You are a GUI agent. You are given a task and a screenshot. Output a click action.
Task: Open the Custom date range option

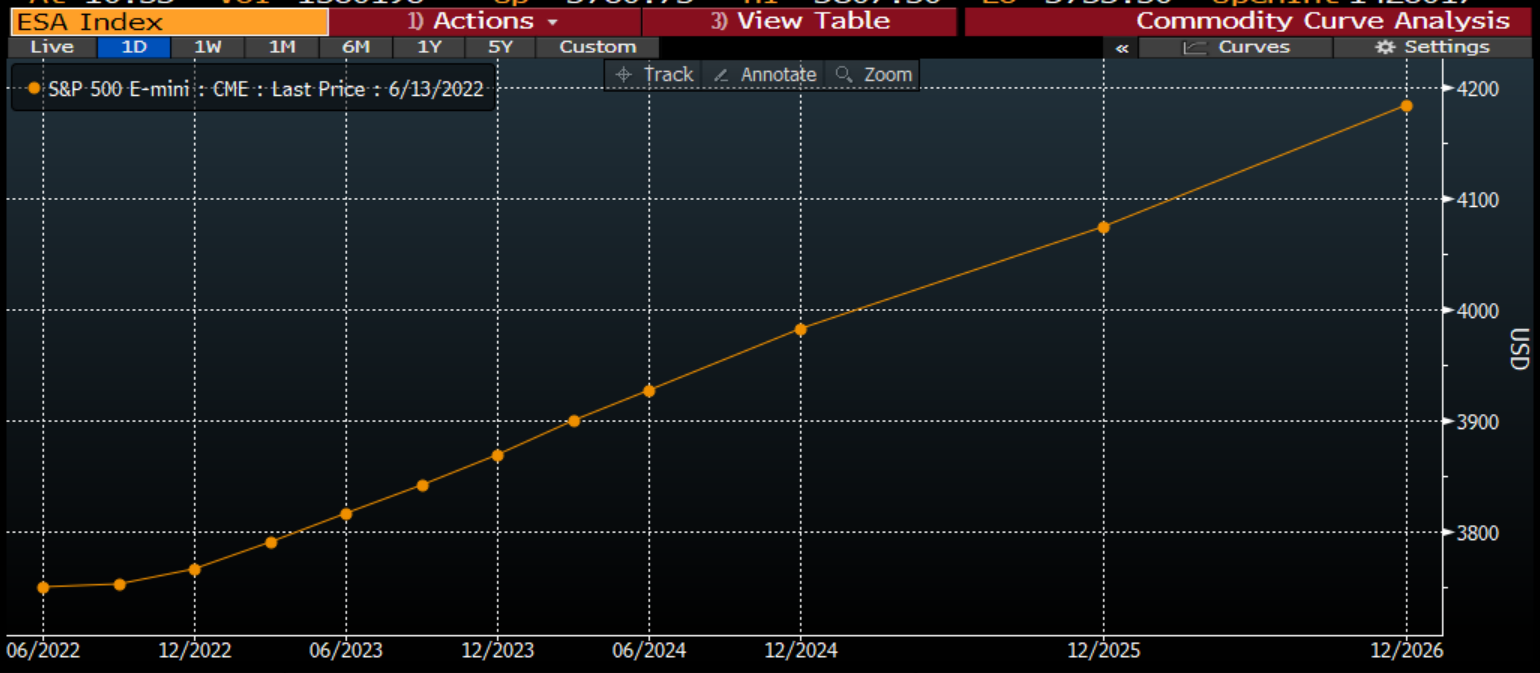(x=597, y=47)
